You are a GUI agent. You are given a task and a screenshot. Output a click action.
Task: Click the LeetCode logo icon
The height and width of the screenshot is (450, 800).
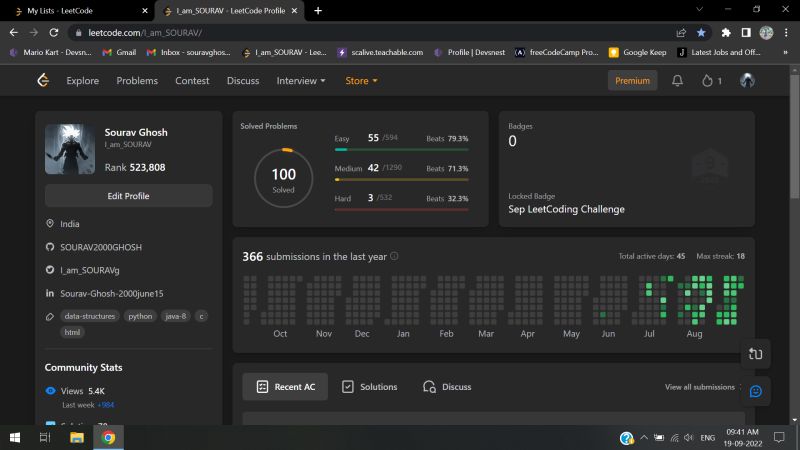click(43, 81)
